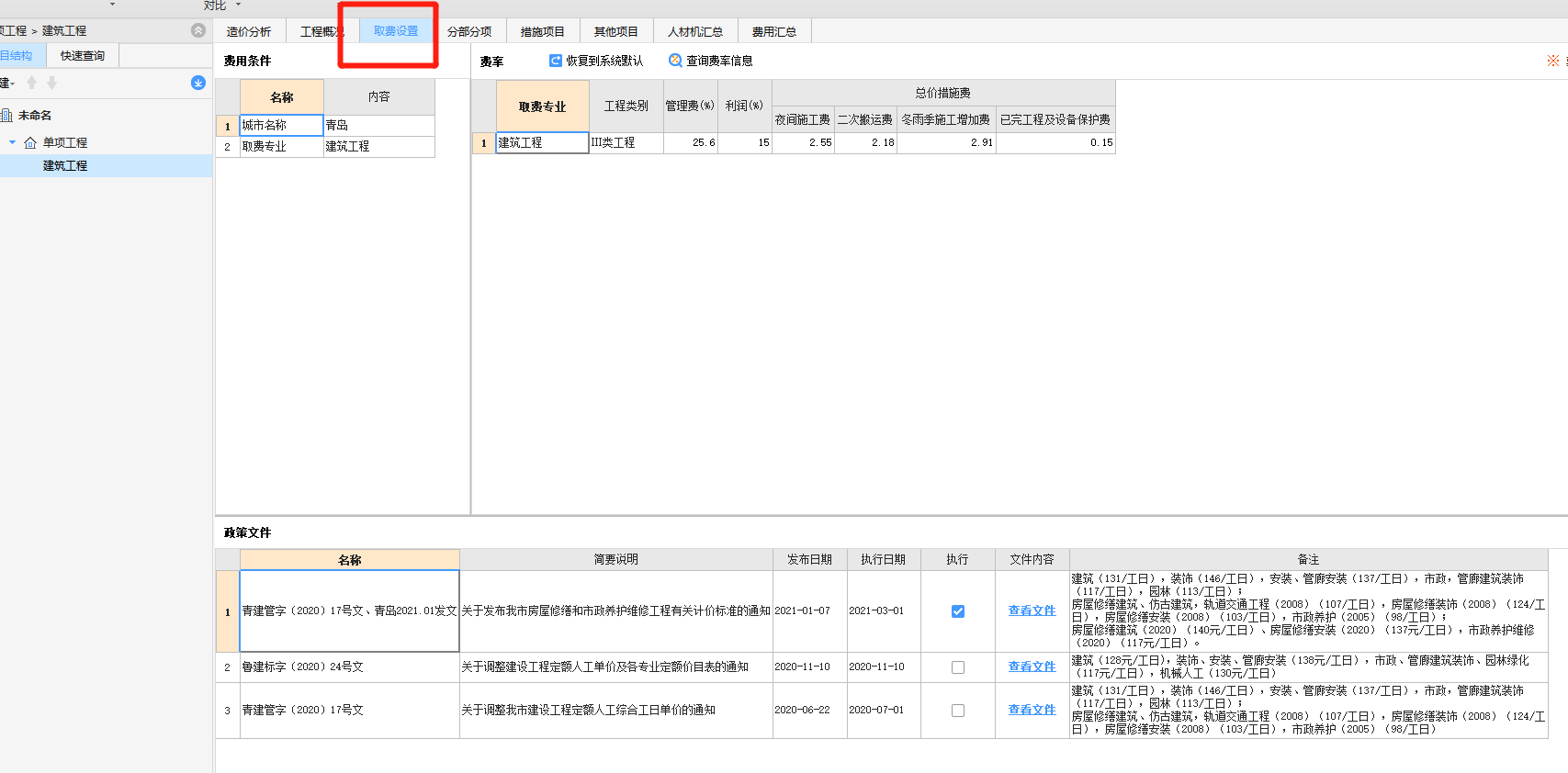
Task: Click 恢复到系统默认 button
Action: (596, 61)
